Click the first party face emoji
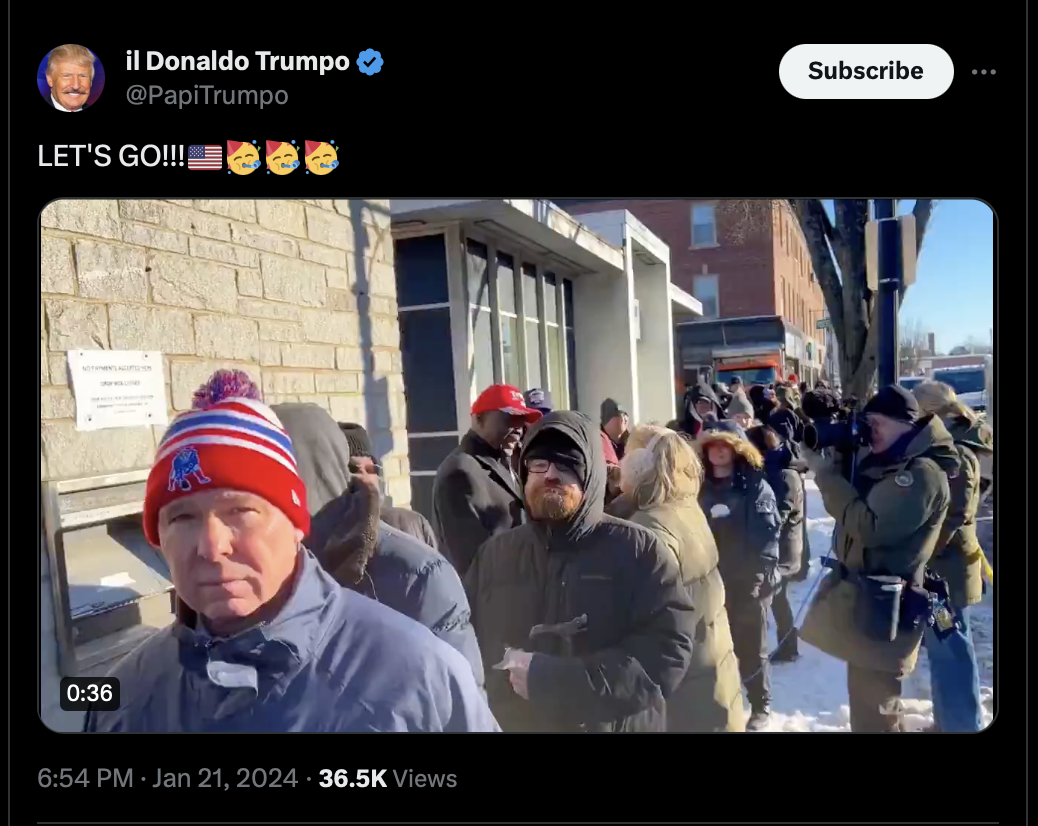This screenshot has width=1038, height=826. pyautogui.click(x=244, y=157)
